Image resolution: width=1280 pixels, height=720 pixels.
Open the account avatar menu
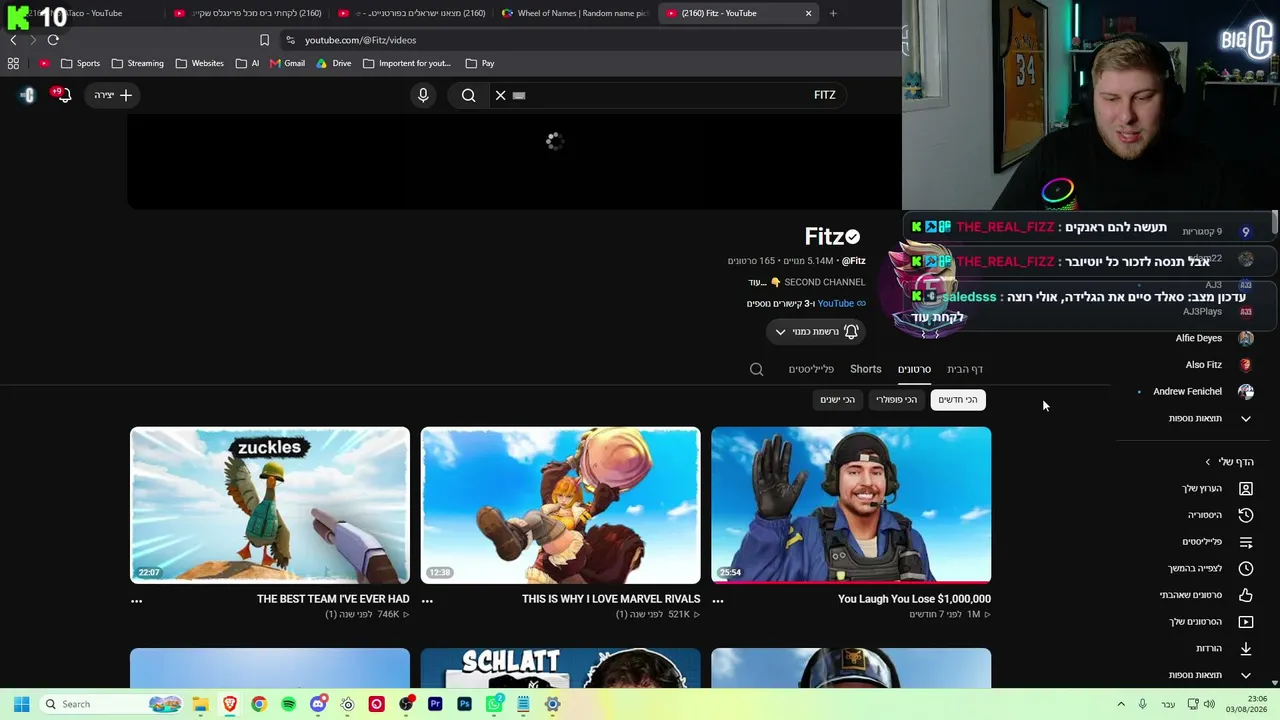[x=28, y=95]
